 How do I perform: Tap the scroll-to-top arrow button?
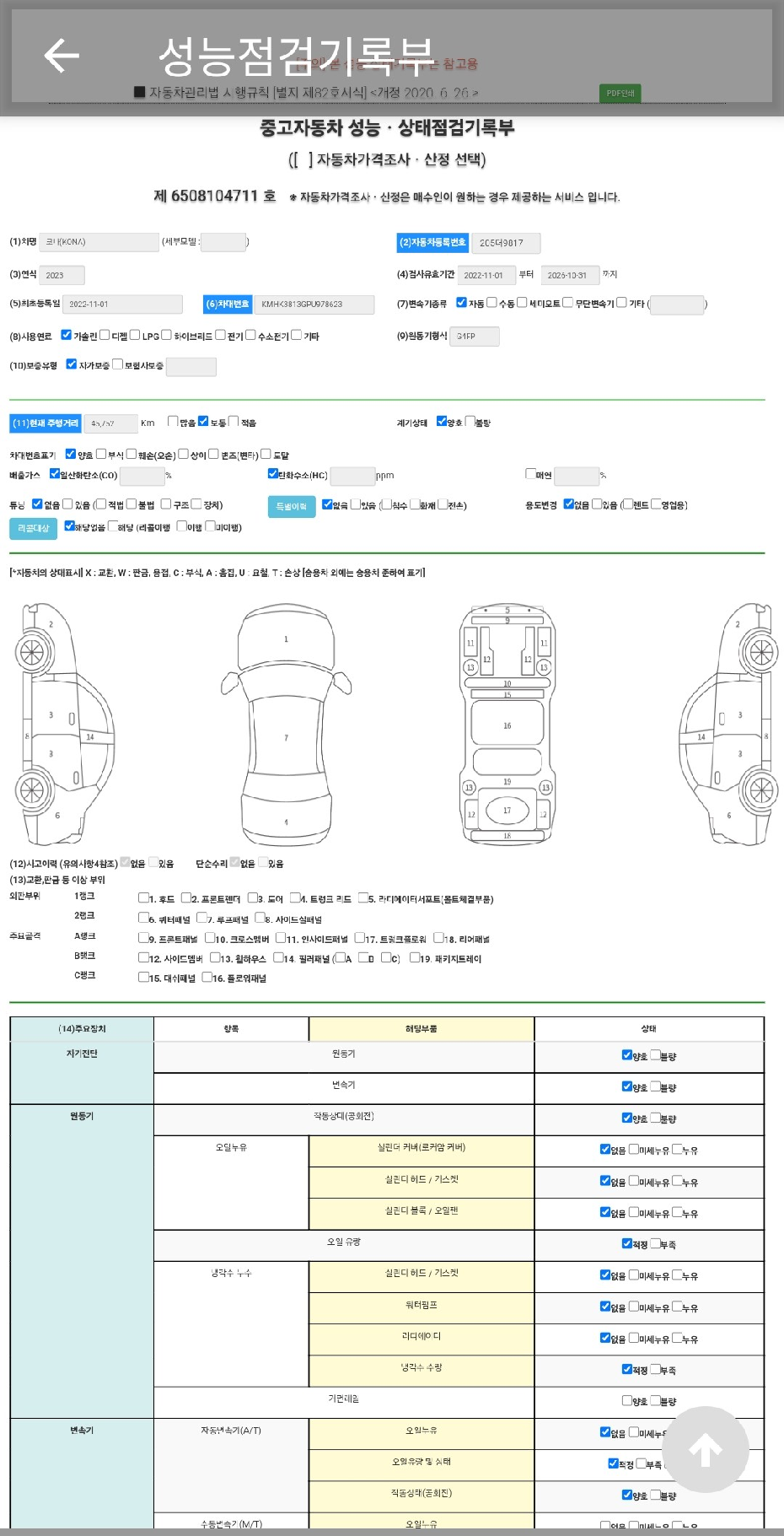705,1449
